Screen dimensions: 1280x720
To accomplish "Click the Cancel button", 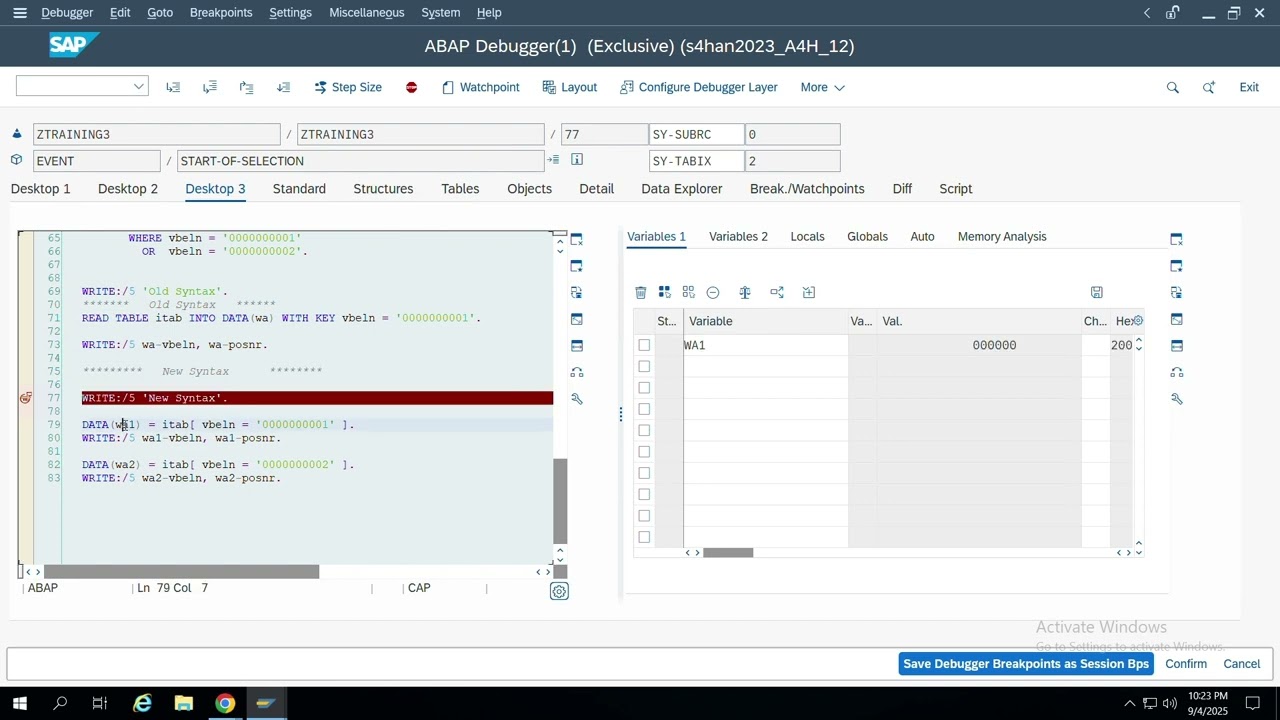I will 1242,664.
